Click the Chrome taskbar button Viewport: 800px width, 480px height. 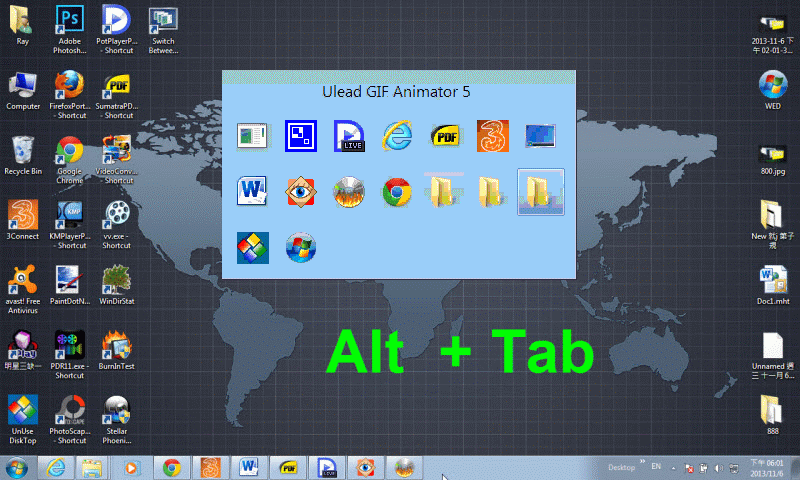[172, 468]
